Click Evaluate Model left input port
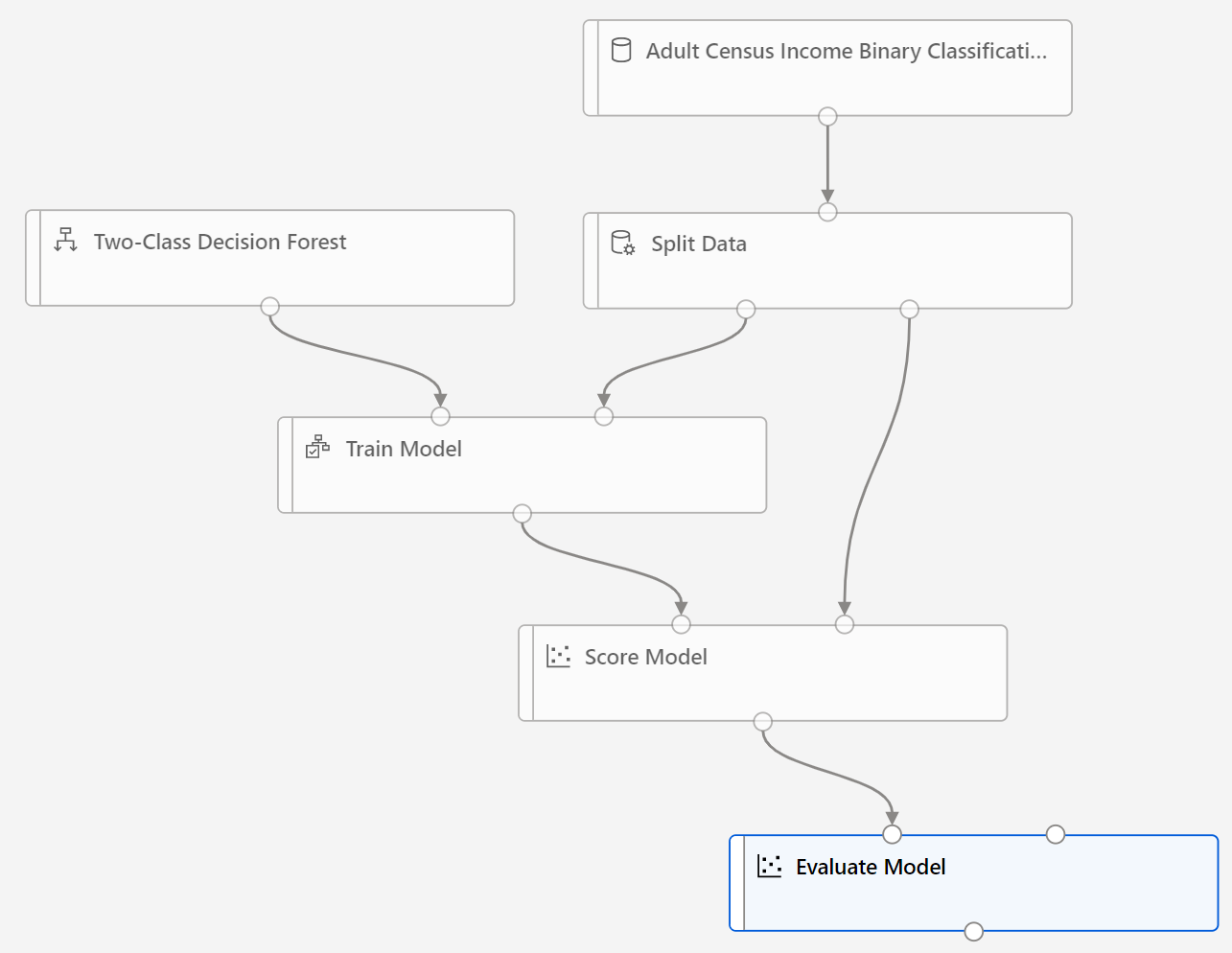Screen dimensions: 1232x953 coord(892,834)
